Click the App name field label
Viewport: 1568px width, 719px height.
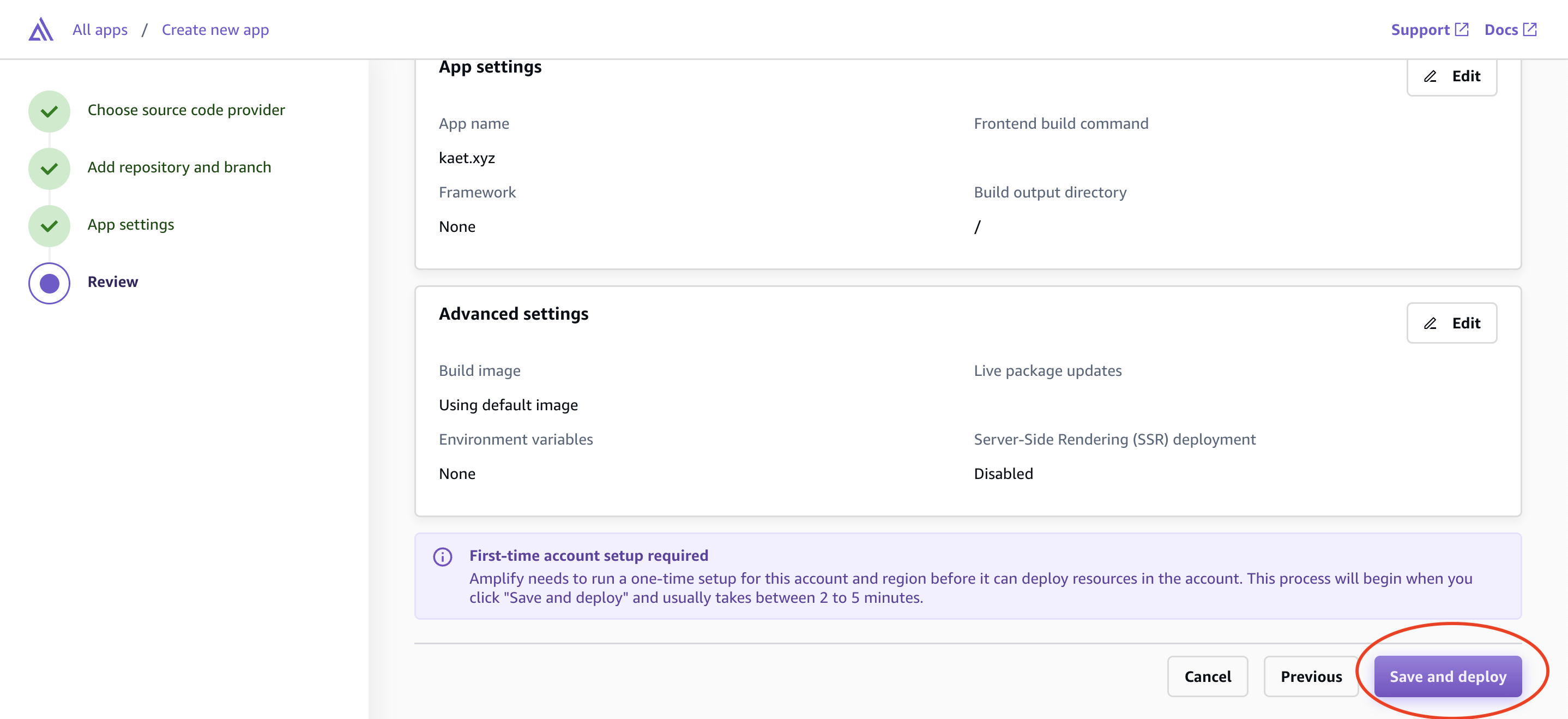pos(474,124)
